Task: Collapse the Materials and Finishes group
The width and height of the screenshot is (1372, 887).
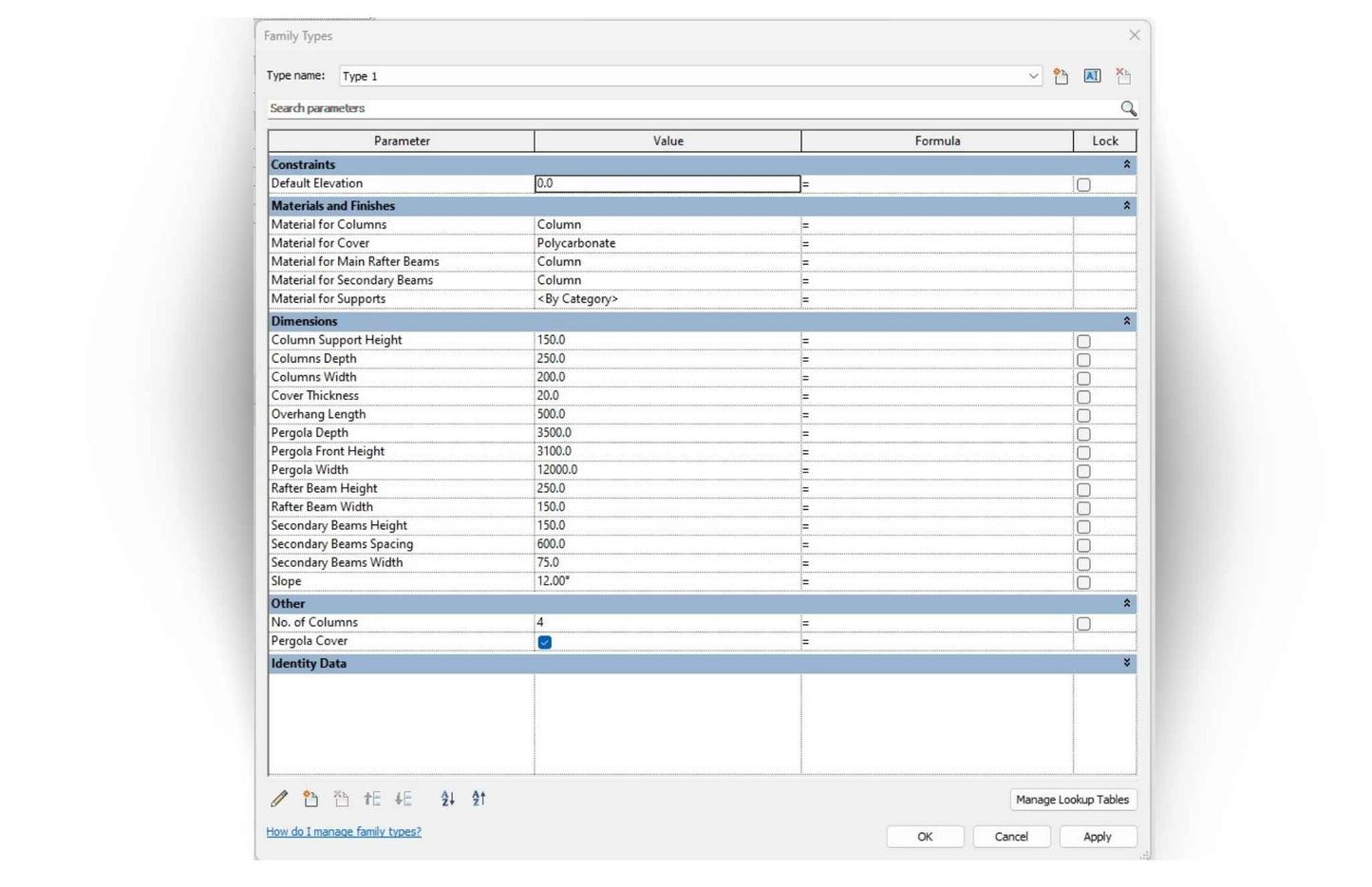Action: [1127, 205]
